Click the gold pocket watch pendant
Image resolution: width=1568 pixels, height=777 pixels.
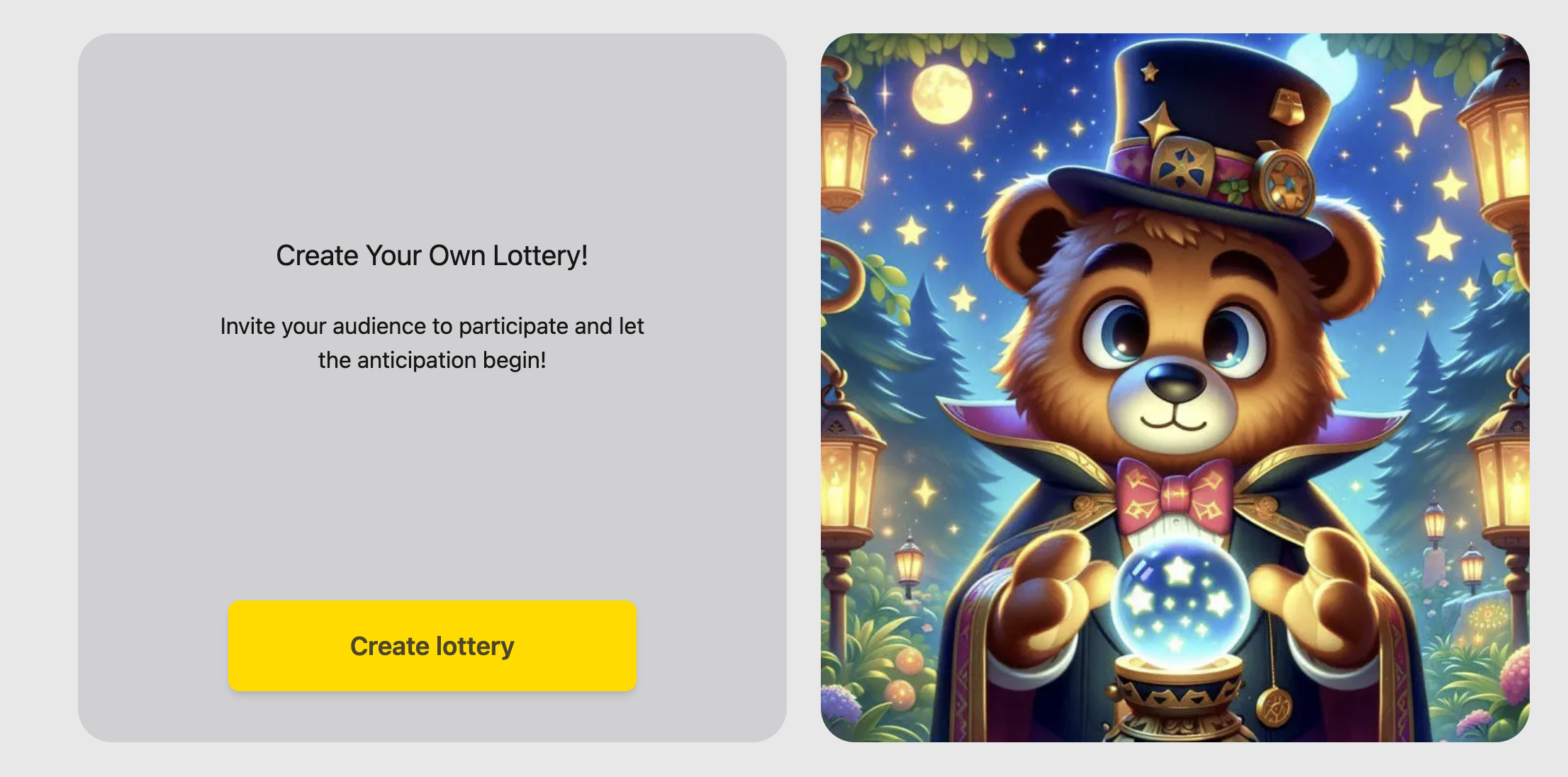click(x=1274, y=706)
